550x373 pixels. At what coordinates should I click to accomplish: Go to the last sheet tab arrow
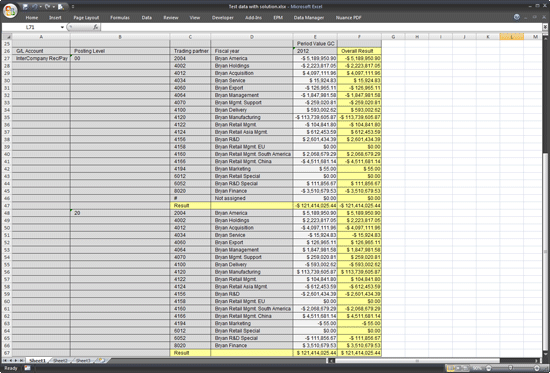(21, 360)
